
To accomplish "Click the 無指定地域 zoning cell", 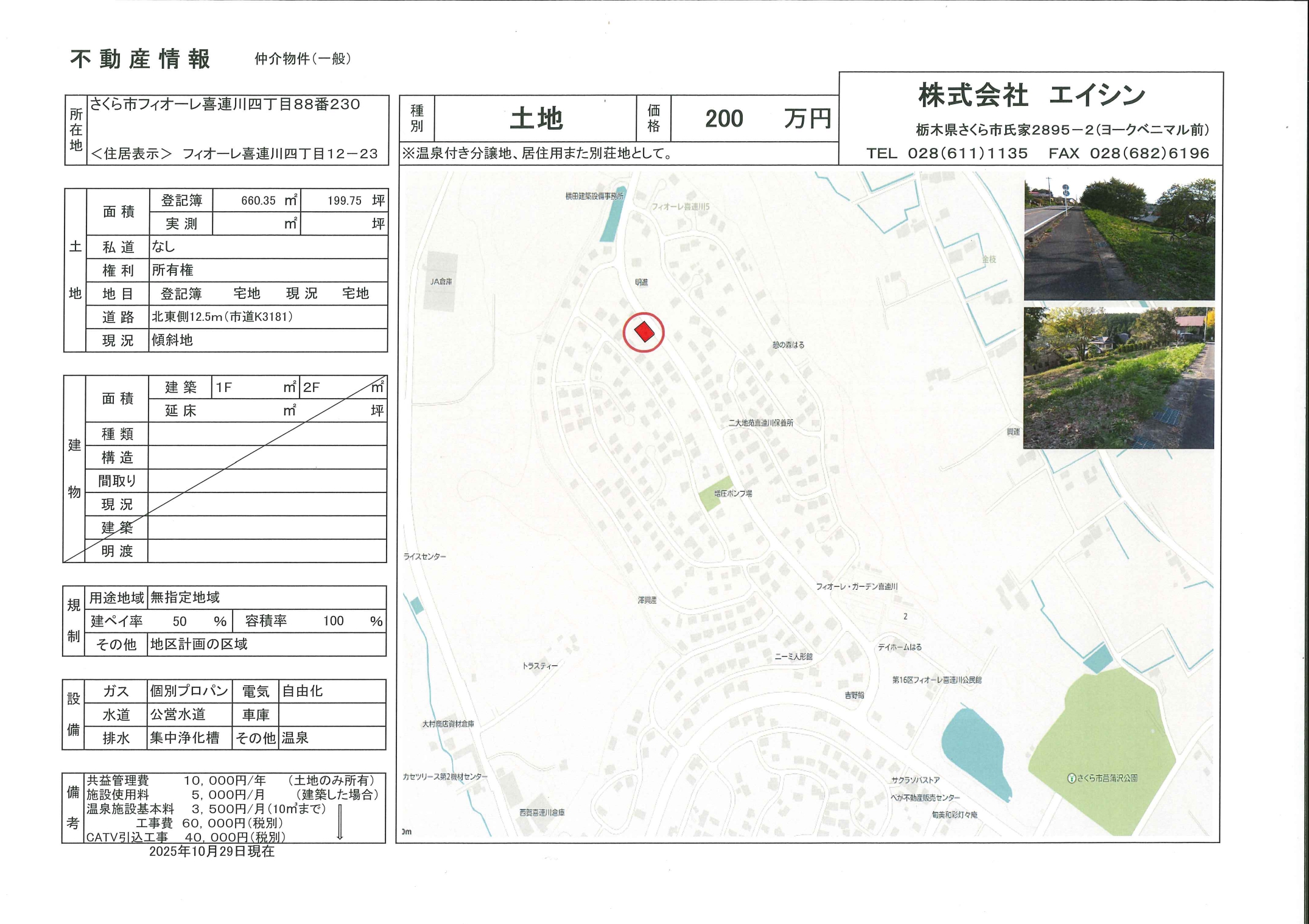I will (185, 598).
